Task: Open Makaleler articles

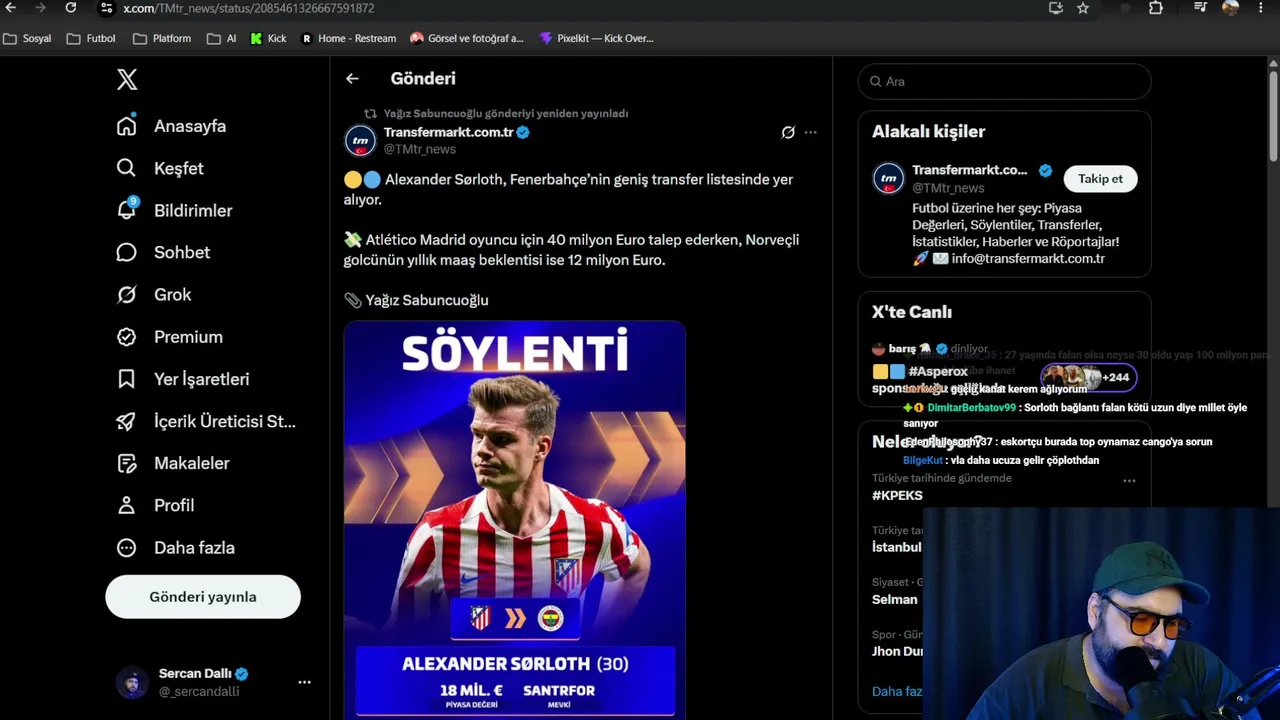Action: pyautogui.click(x=172, y=463)
